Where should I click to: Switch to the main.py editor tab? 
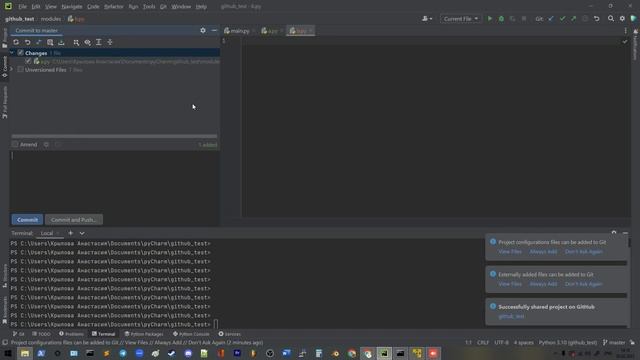point(240,31)
